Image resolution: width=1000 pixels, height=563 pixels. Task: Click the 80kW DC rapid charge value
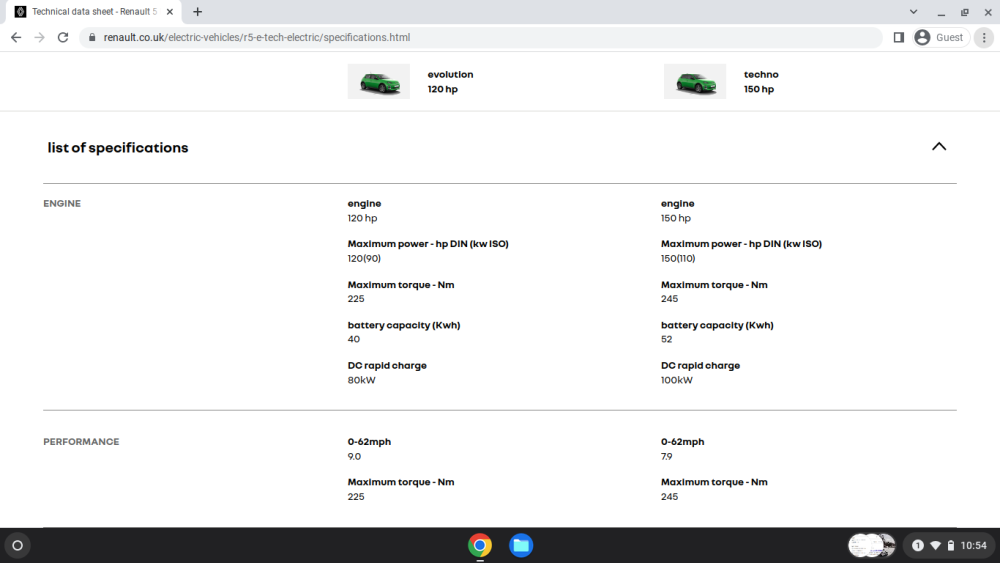(x=362, y=380)
